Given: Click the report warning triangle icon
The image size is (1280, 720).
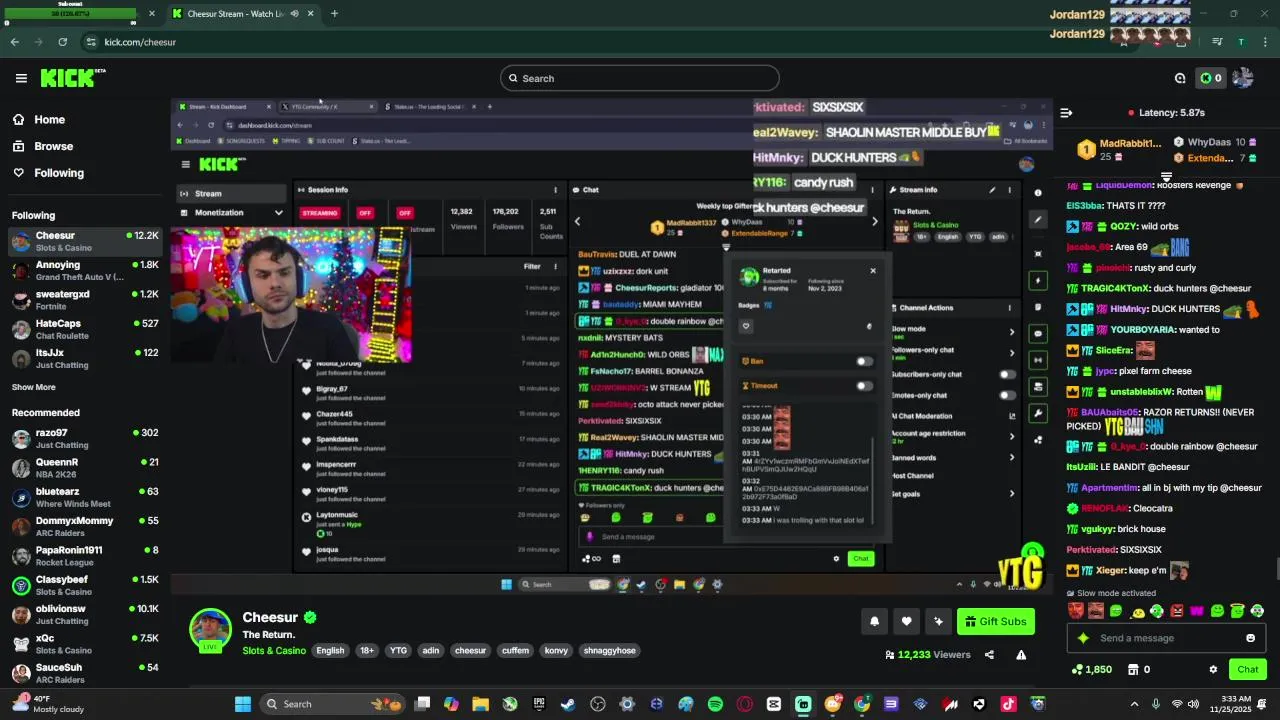Looking at the screenshot, I should click(x=1021, y=655).
